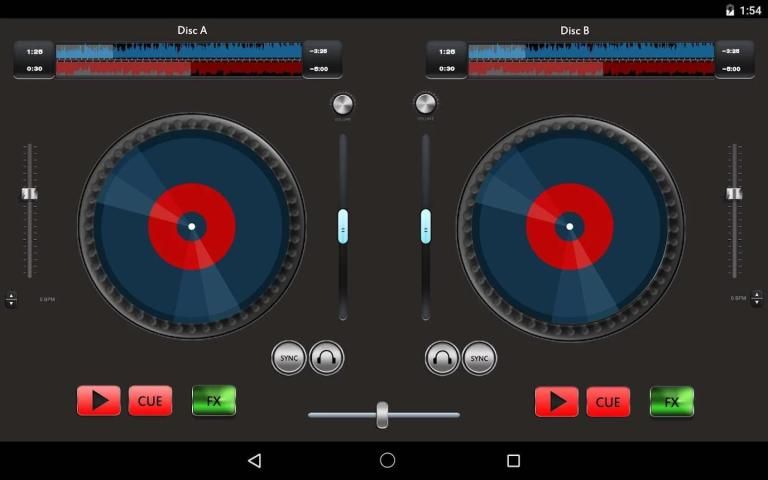Click the Disc A vertical volume fader handle
The width and height of the screenshot is (768, 480).
tap(343, 226)
